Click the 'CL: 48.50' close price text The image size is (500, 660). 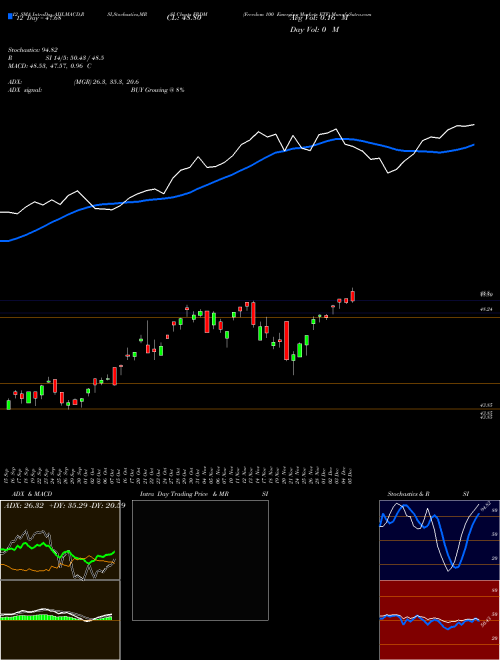click(x=184, y=19)
